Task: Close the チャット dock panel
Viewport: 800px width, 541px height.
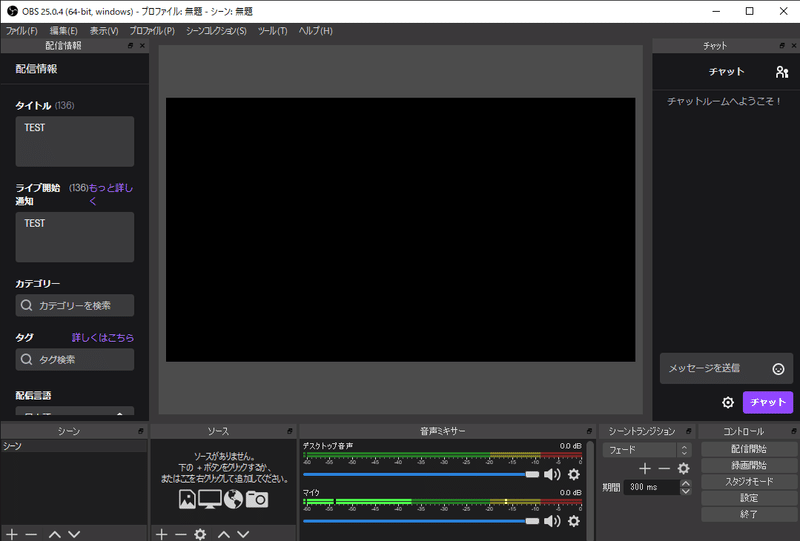Action: [794, 45]
